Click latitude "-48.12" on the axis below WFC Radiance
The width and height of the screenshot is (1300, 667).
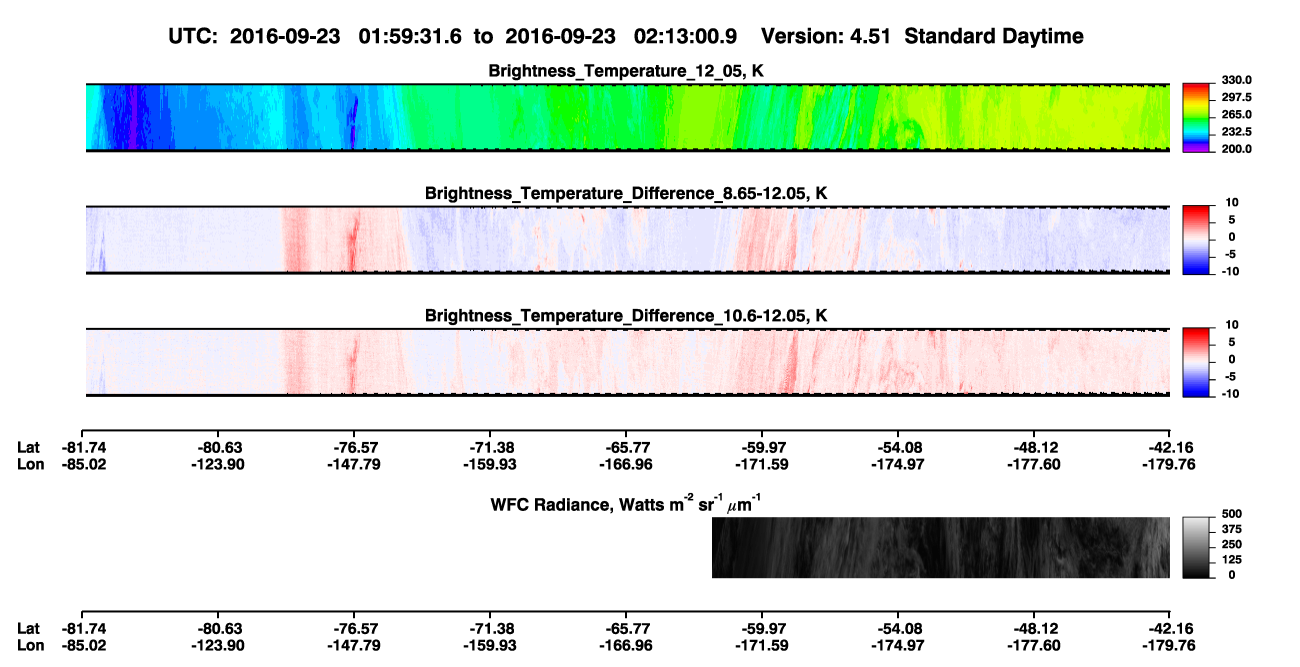(1033, 628)
